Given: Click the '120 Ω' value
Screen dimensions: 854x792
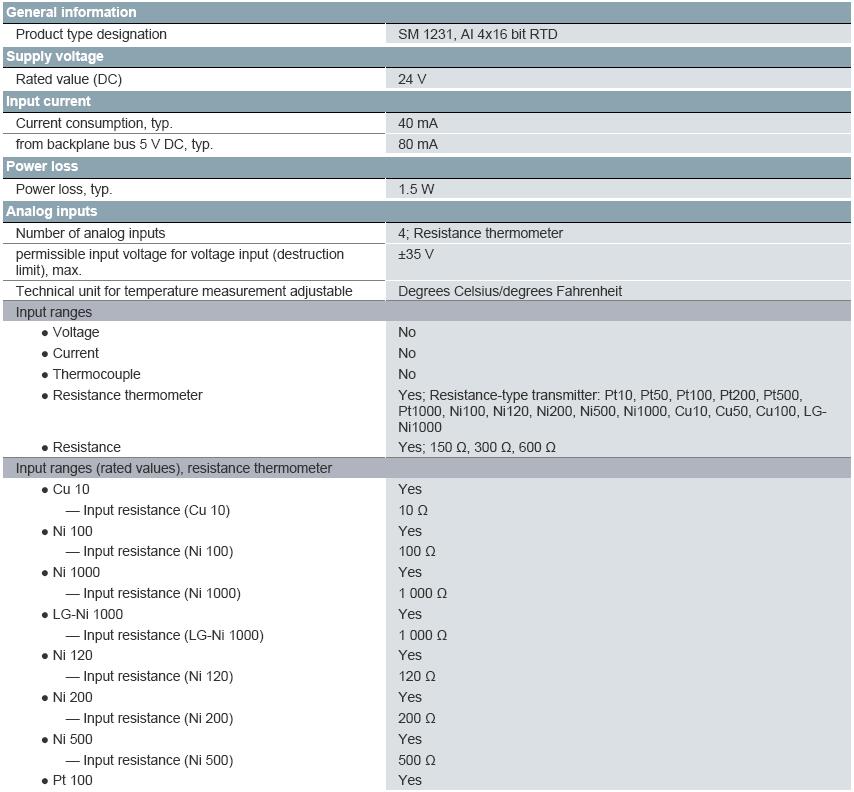Looking at the screenshot, I should 417,677.
